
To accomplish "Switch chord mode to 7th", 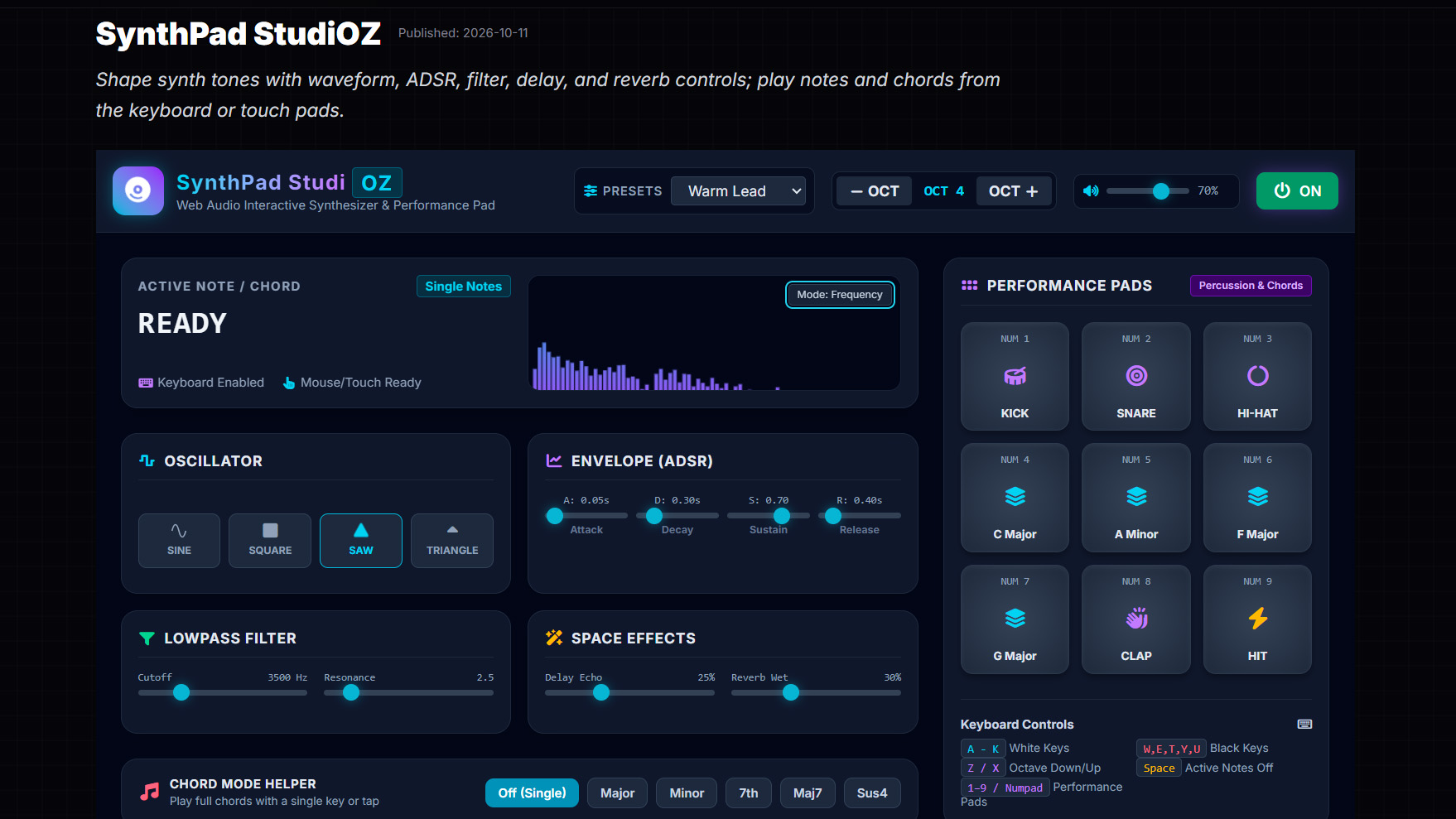I will [749, 793].
